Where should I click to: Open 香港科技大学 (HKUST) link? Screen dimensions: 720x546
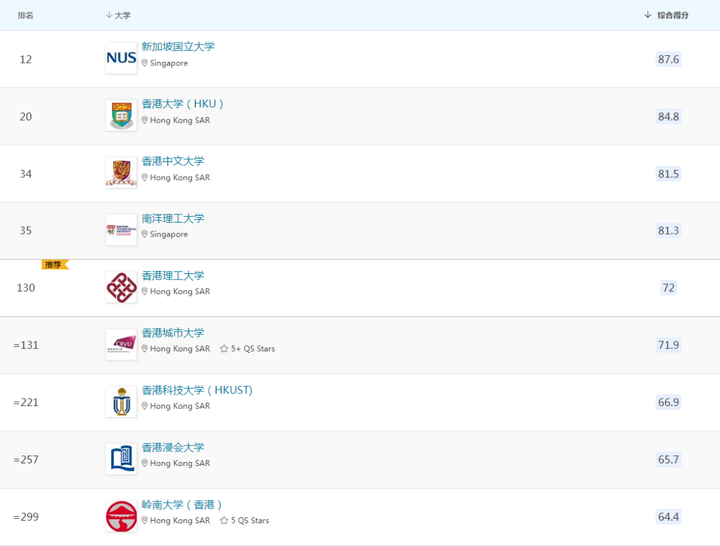(197, 390)
